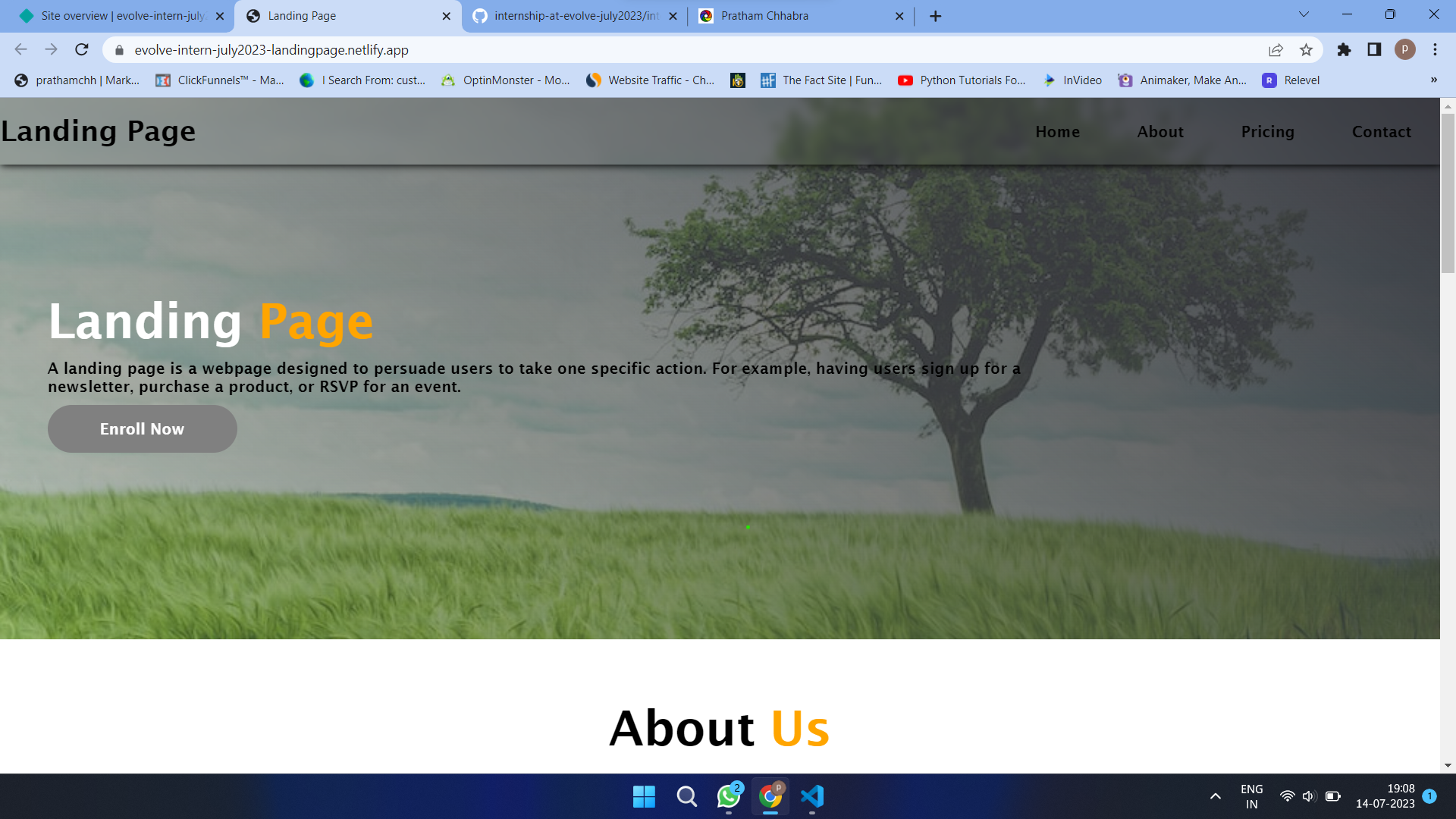Reload the page with refresh icon
The height and width of the screenshot is (819, 1456).
82,50
